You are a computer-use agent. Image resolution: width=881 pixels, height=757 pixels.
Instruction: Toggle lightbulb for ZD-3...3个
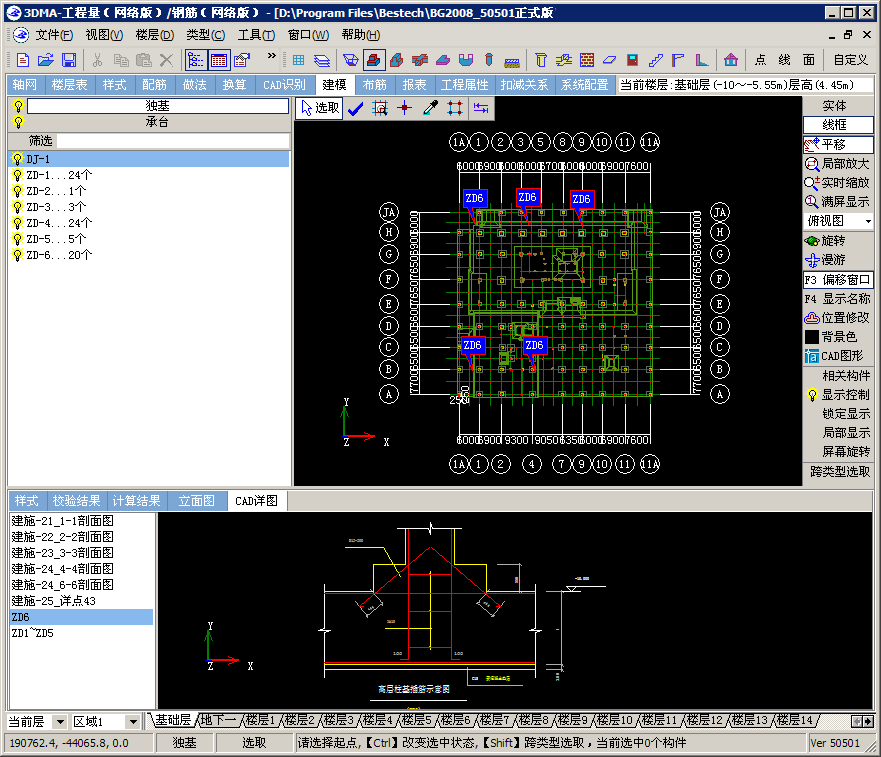click(17, 207)
